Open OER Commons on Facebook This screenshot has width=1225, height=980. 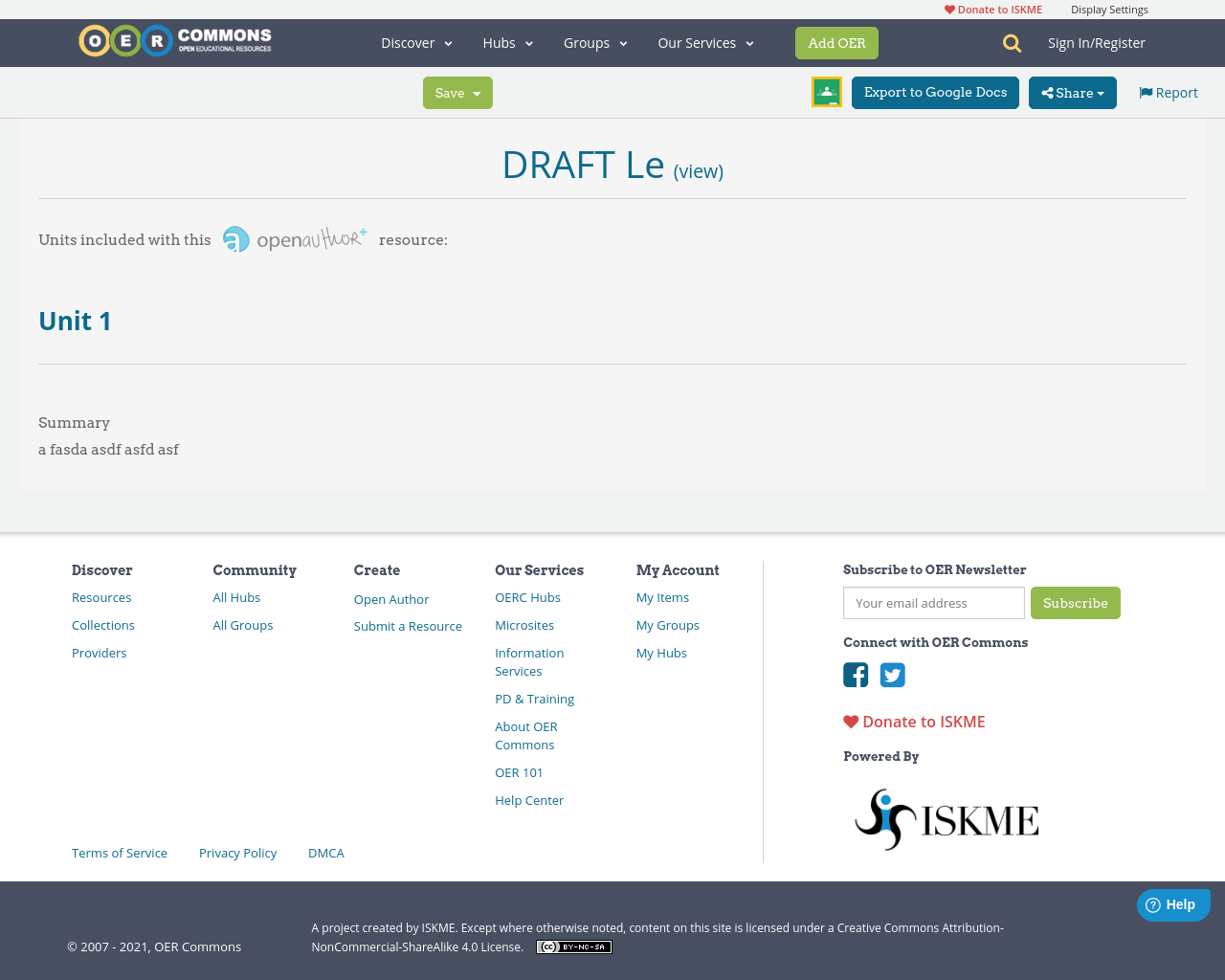[x=855, y=675]
